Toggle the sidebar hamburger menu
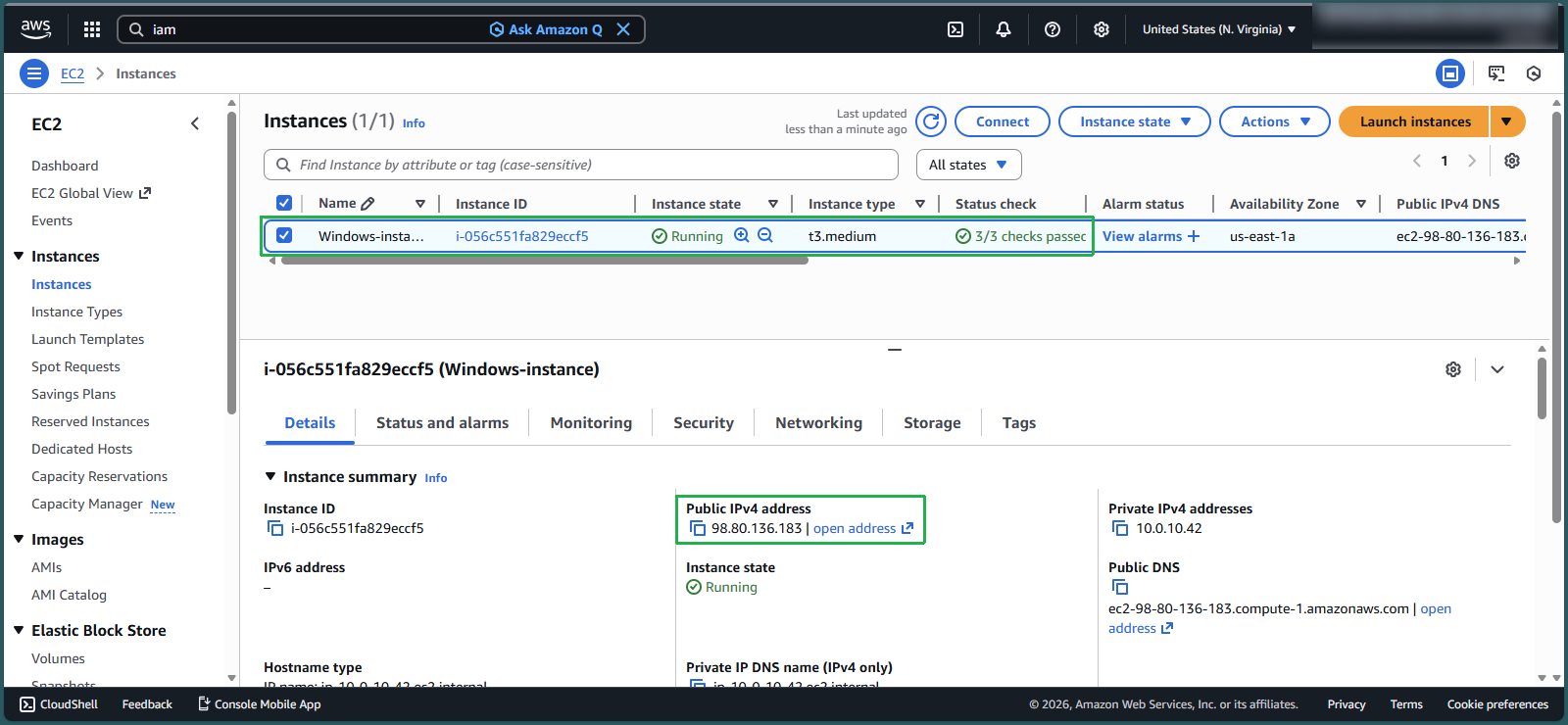Screen dimensions: 1568x725 coord(34,73)
